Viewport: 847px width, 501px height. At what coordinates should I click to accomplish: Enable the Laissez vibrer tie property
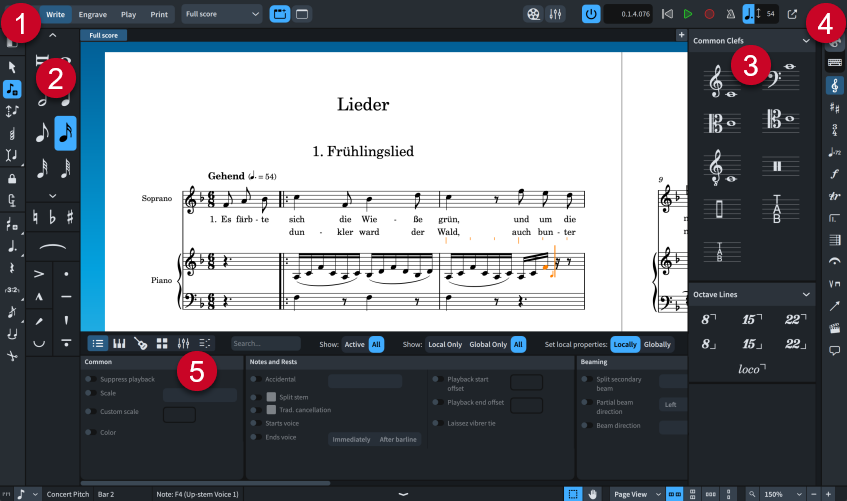(436, 423)
